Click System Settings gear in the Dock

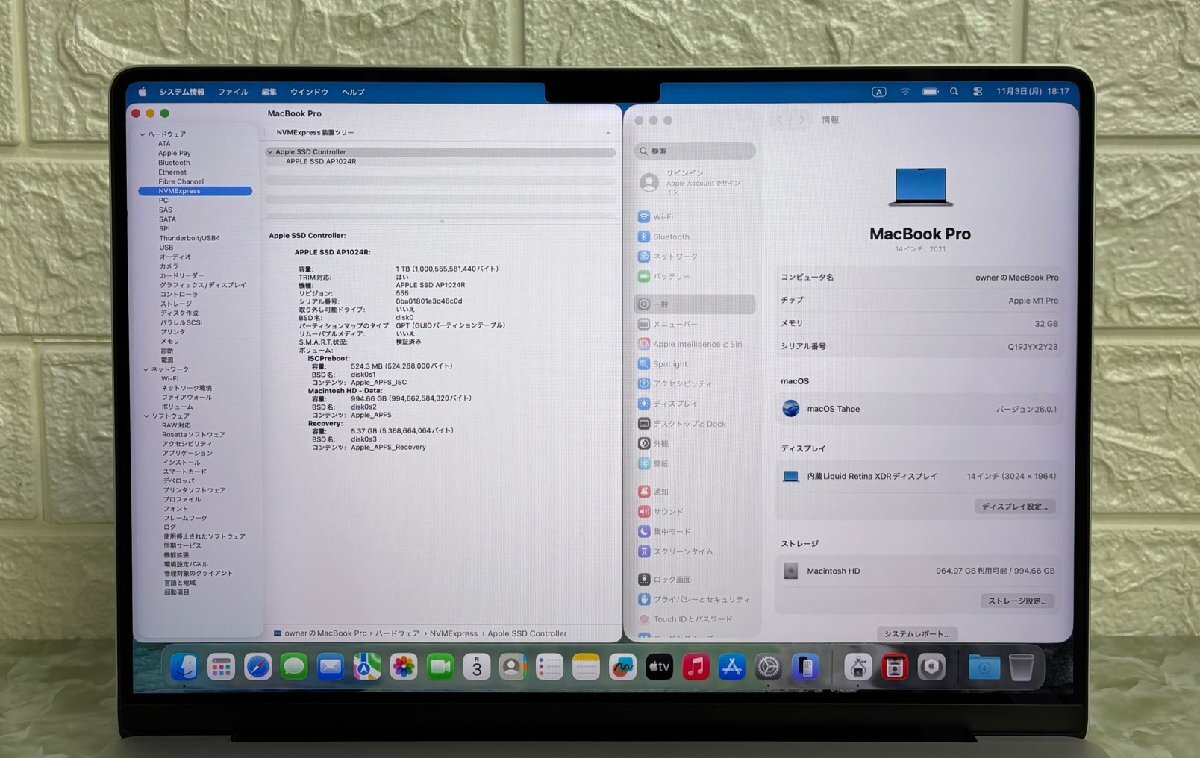768,667
